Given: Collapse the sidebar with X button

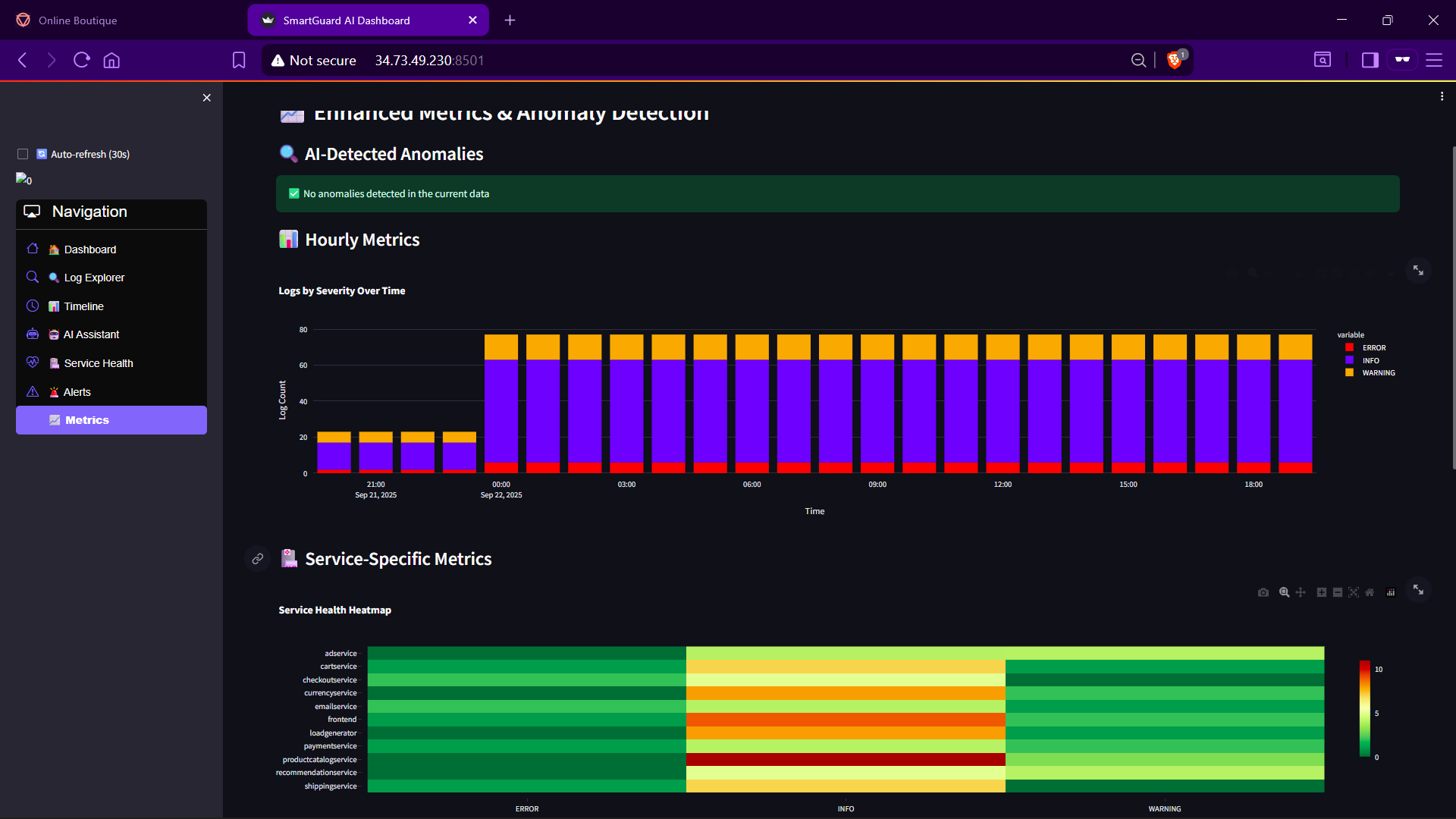Looking at the screenshot, I should (x=206, y=98).
